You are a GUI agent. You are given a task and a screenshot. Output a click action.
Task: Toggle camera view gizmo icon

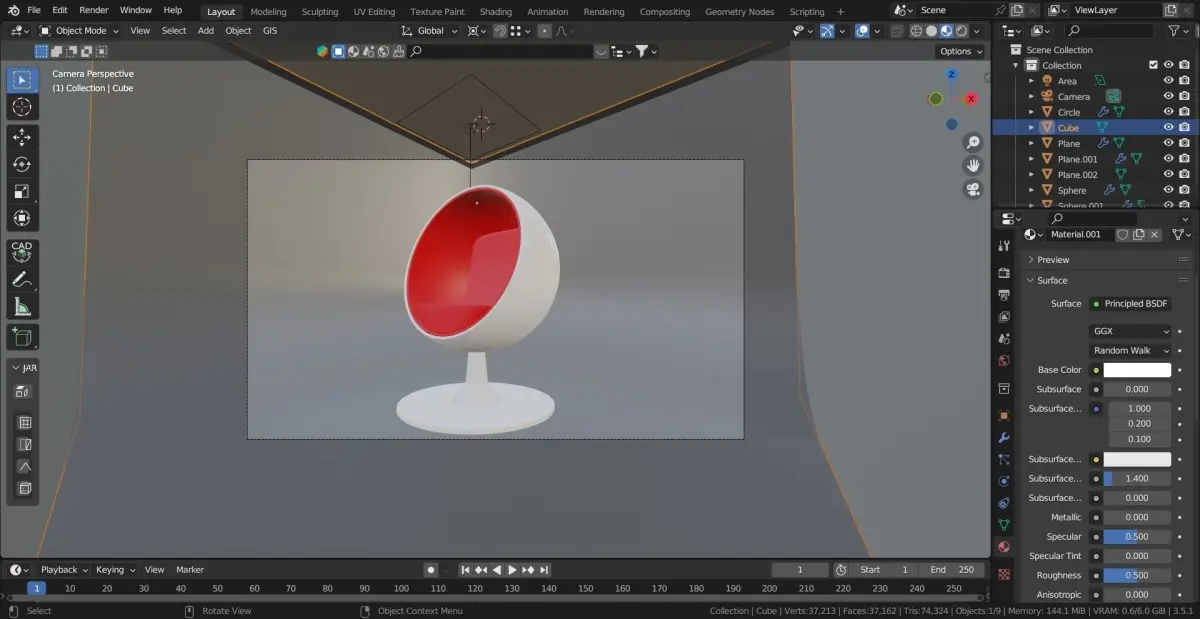click(x=972, y=189)
